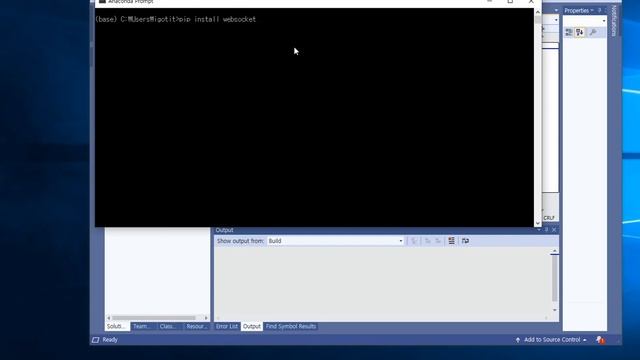Image resolution: width=640 pixels, height=360 pixels.
Task: Click the notifications flag icon in status bar
Action: click(600, 340)
